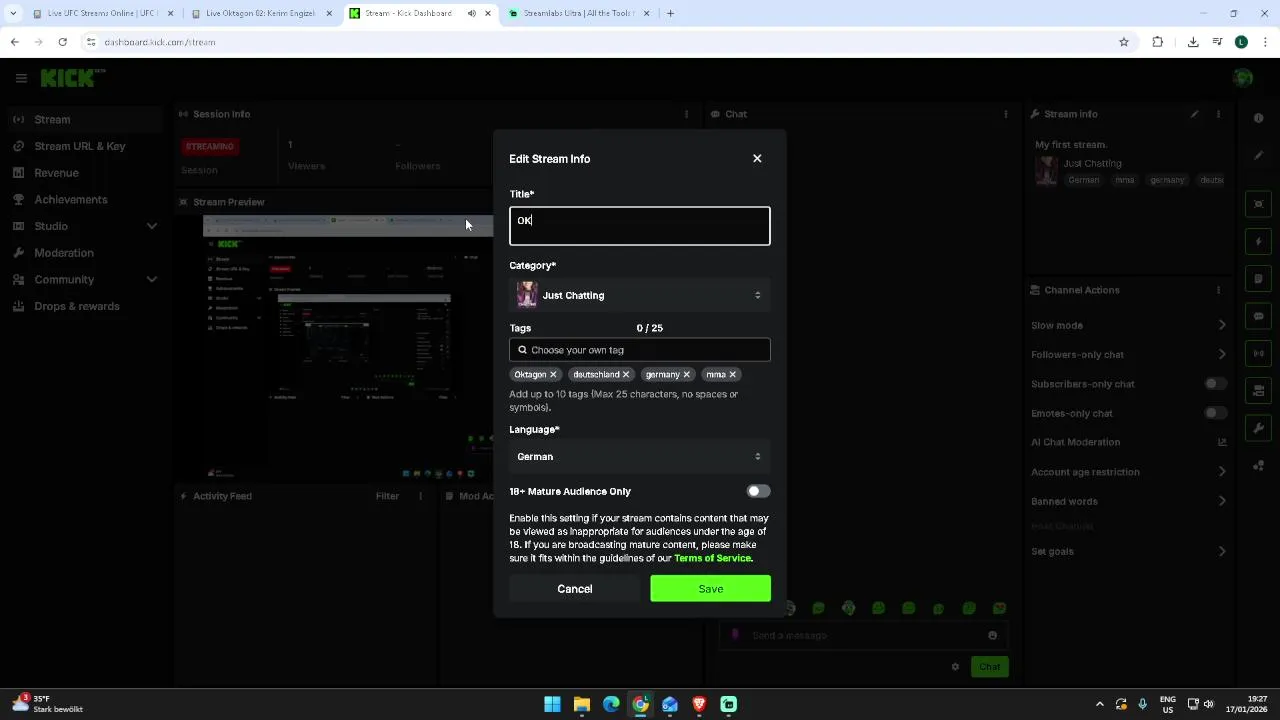
Task: Focus the Choose your own tag search box
Action: pyautogui.click(x=640, y=350)
